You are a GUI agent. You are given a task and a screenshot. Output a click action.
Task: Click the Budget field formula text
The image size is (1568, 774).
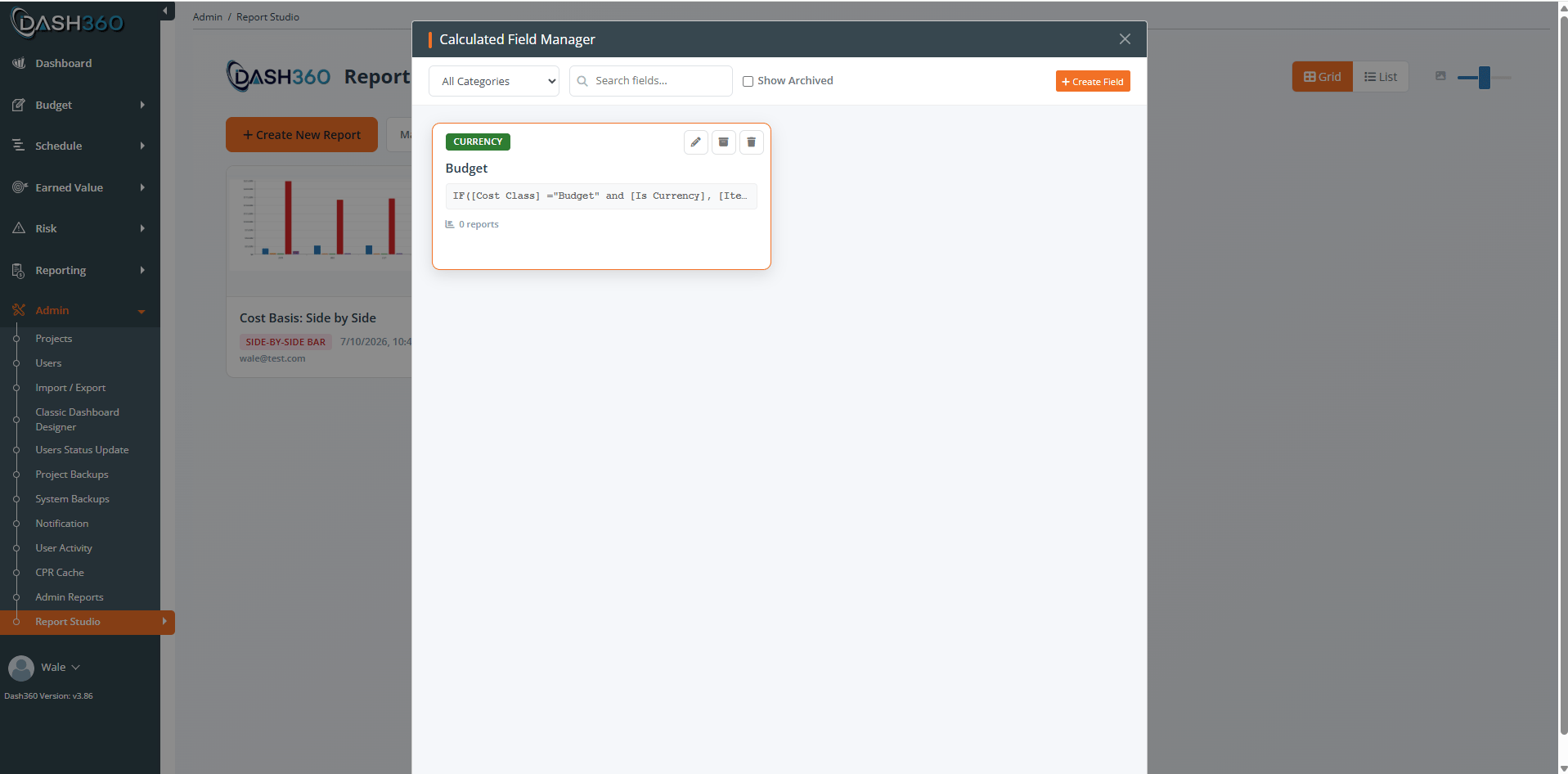tap(601, 196)
